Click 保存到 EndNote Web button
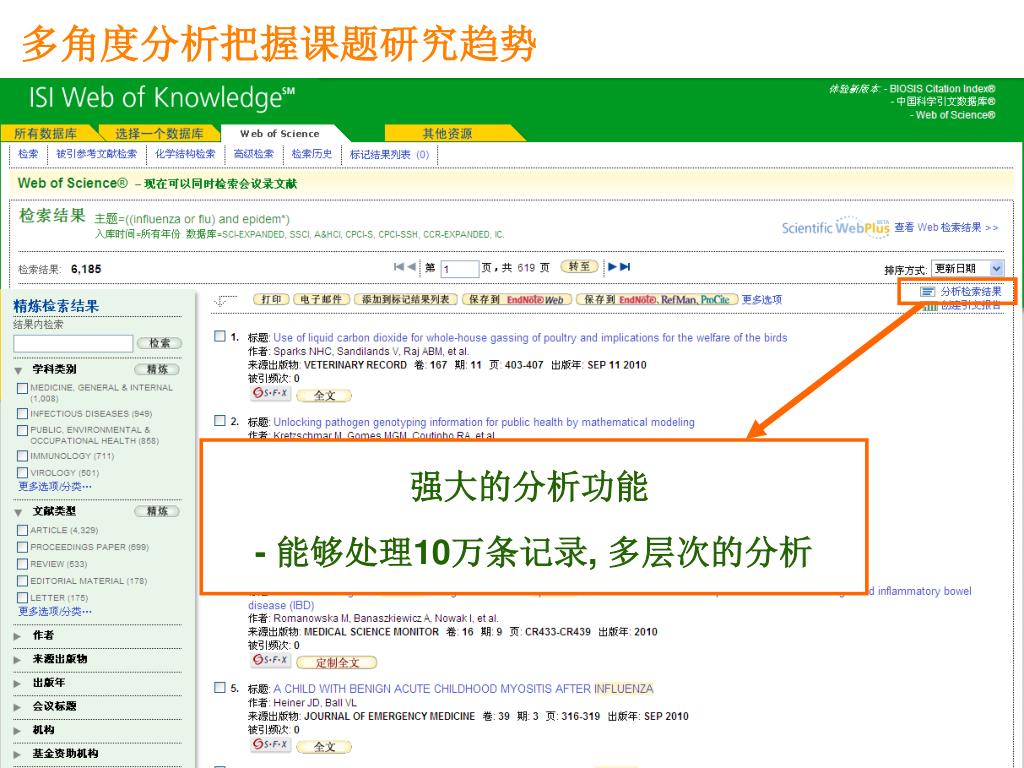Screen dimensions: 1024x768 point(517,299)
